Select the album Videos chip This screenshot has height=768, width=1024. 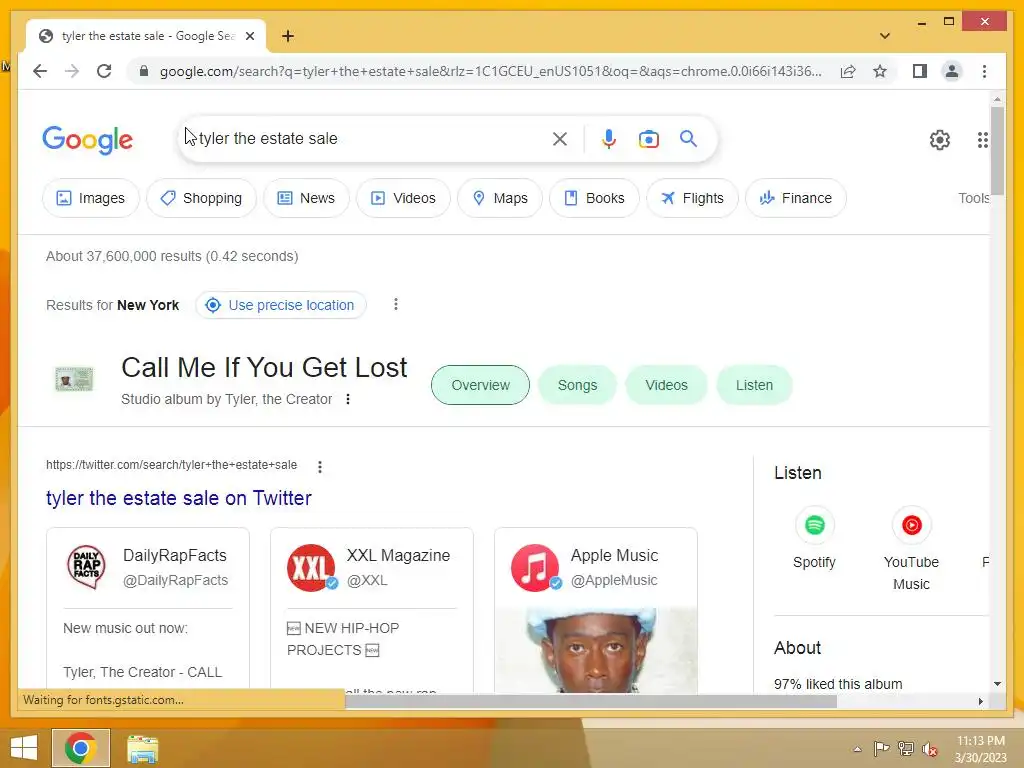tap(666, 385)
